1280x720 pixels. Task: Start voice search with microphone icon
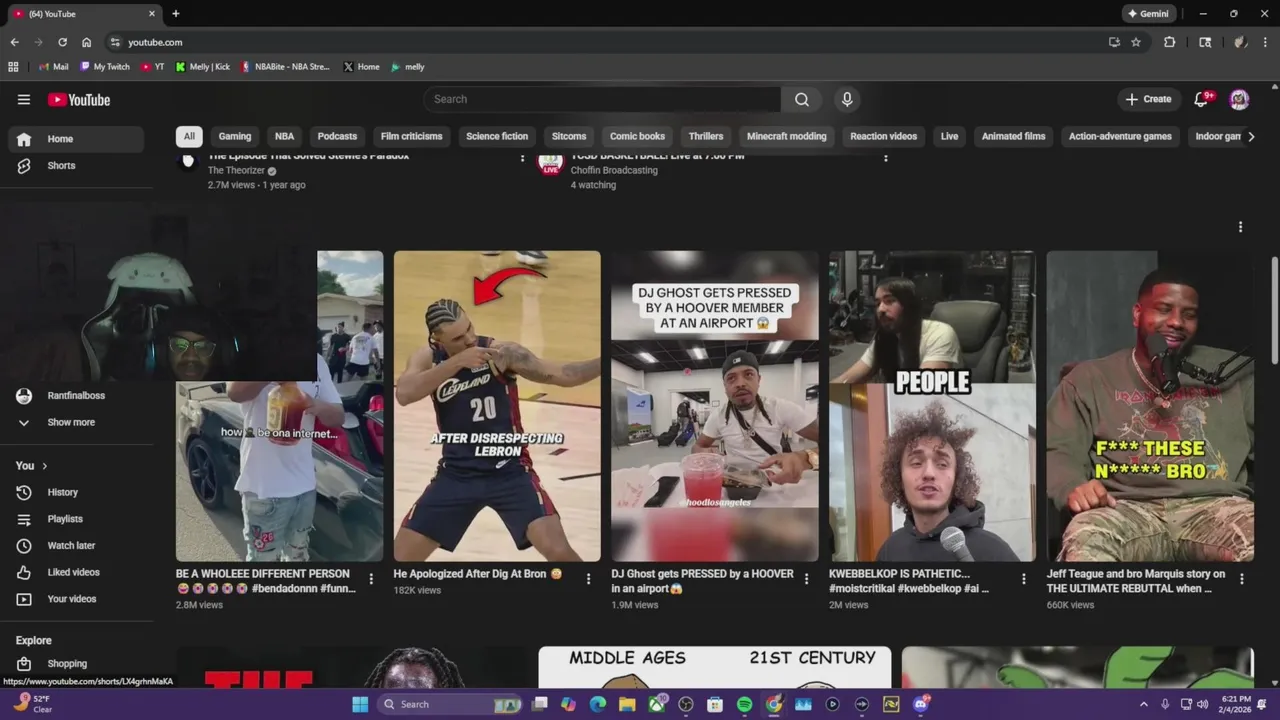tap(847, 99)
